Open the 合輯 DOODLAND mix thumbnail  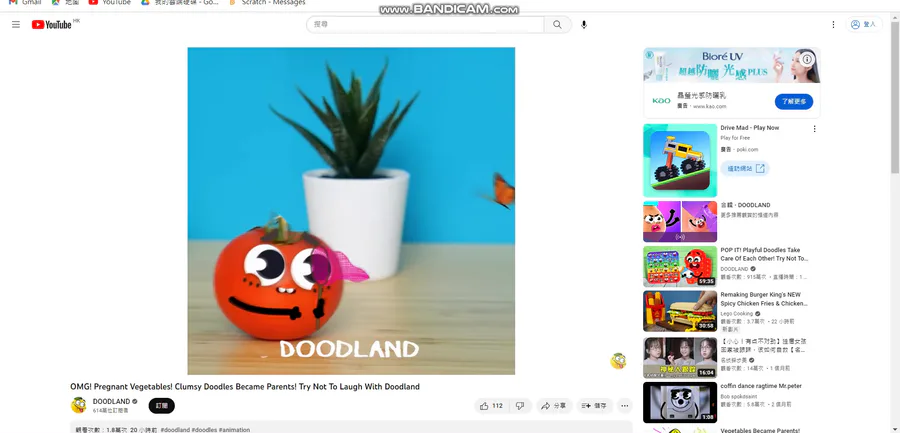click(x=680, y=221)
